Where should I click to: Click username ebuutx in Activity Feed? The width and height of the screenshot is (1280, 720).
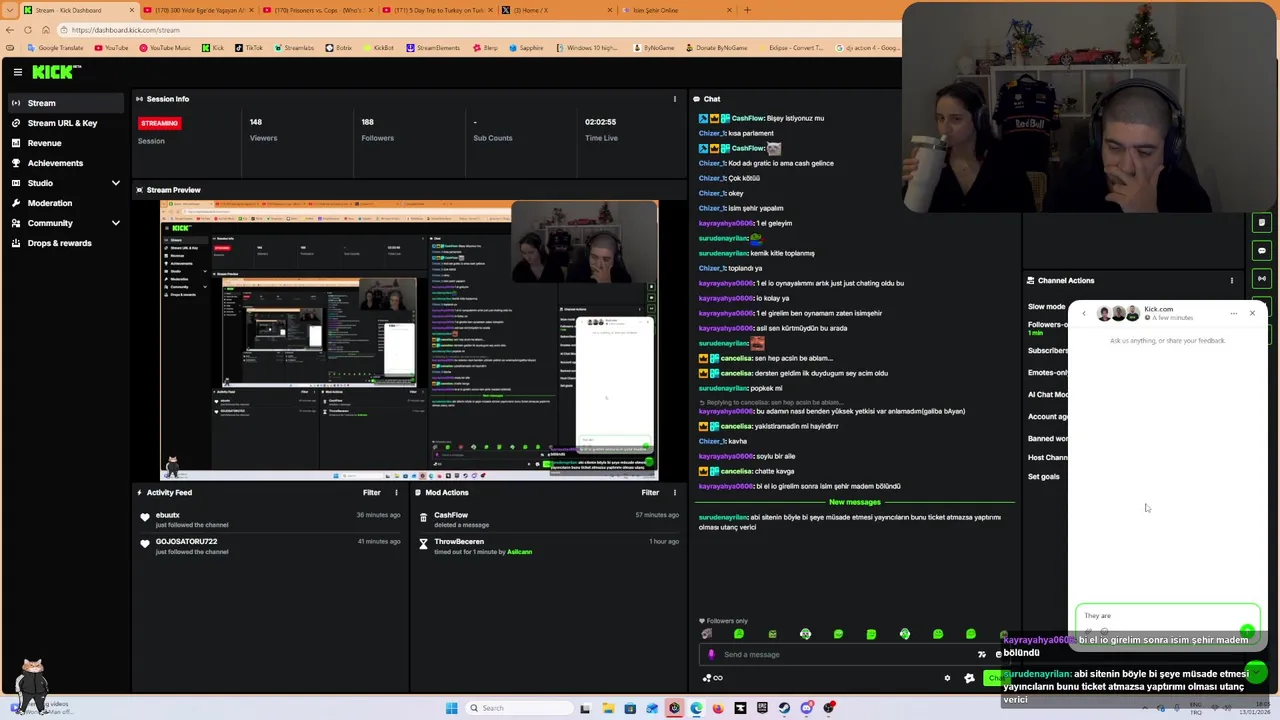[x=167, y=515]
